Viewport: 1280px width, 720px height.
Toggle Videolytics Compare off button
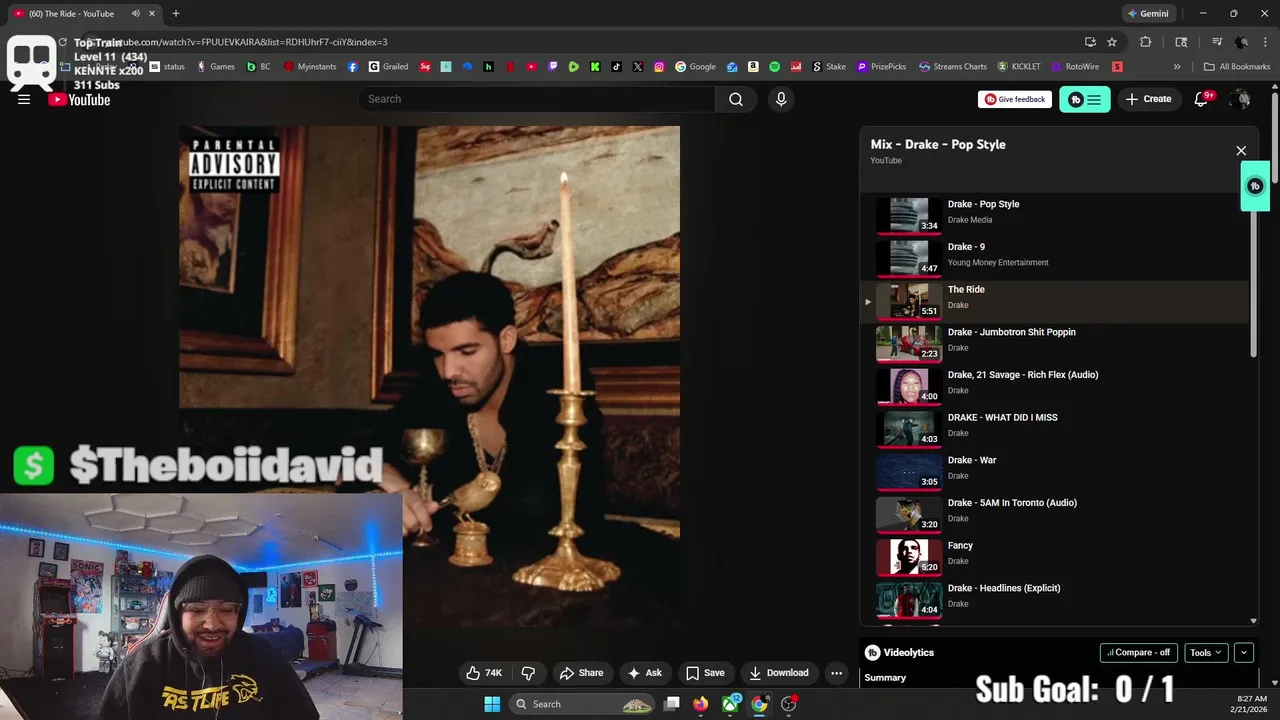pyautogui.click(x=1139, y=653)
